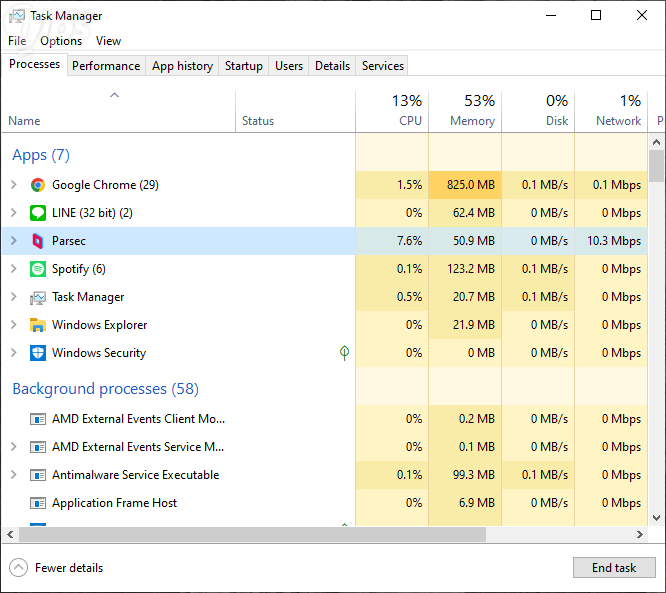
Task: Click the 62.4 MB memory cell
Action: 465,213
